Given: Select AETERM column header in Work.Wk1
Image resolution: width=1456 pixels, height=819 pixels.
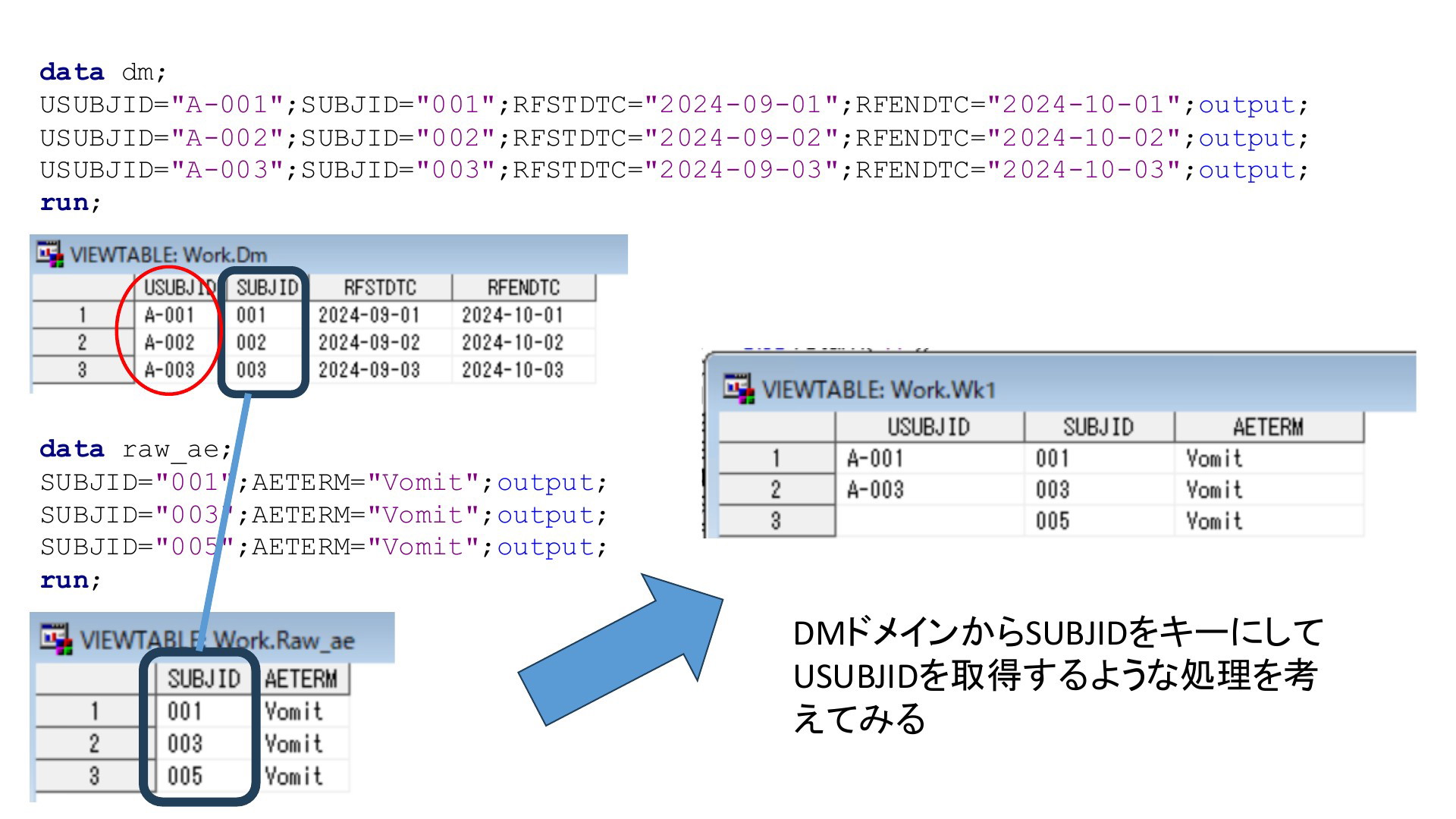Looking at the screenshot, I should click(1269, 427).
